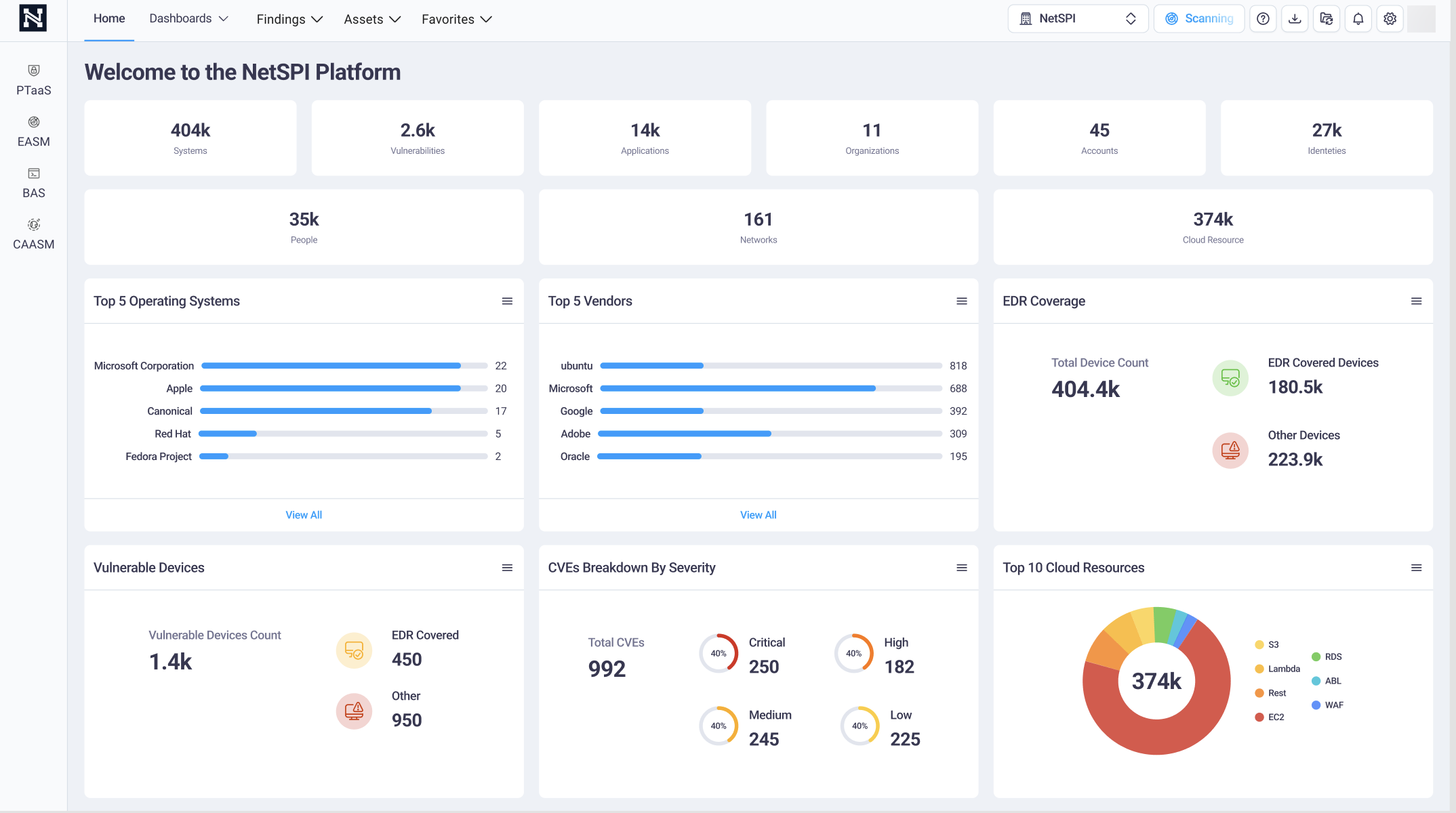This screenshot has height=813, width=1456.
Task: Click View All under Top 5 Vendors
Action: 759,515
